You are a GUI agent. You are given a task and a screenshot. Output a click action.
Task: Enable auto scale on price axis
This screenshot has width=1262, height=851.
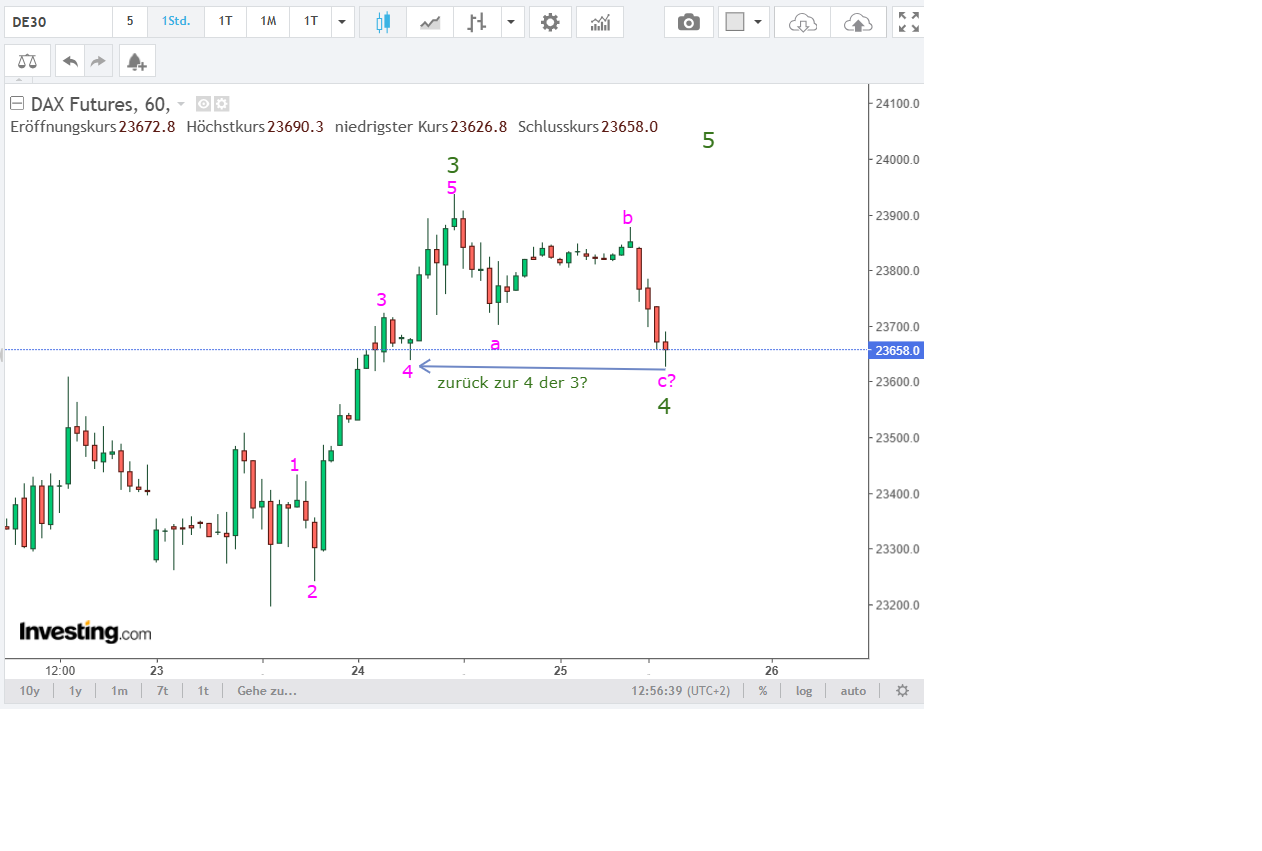(x=853, y=691)
